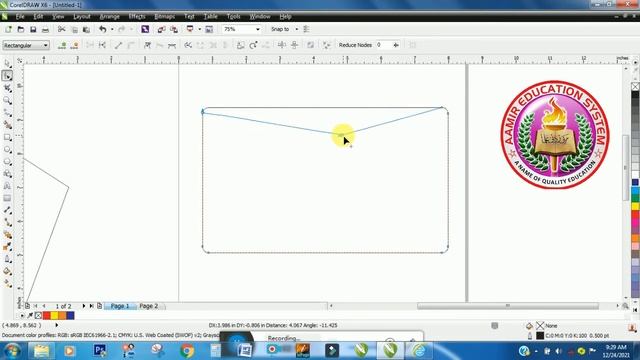This screenshot has width=640, height=360.
Task: Click the horizontal scrollbar thumb
Action: coord(508,306)
